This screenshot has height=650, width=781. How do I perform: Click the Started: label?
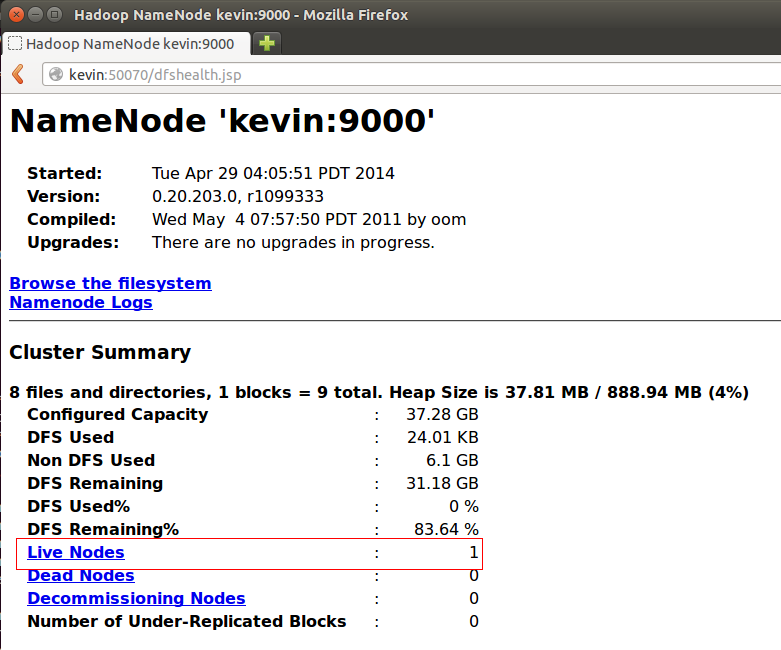[65, 173]
